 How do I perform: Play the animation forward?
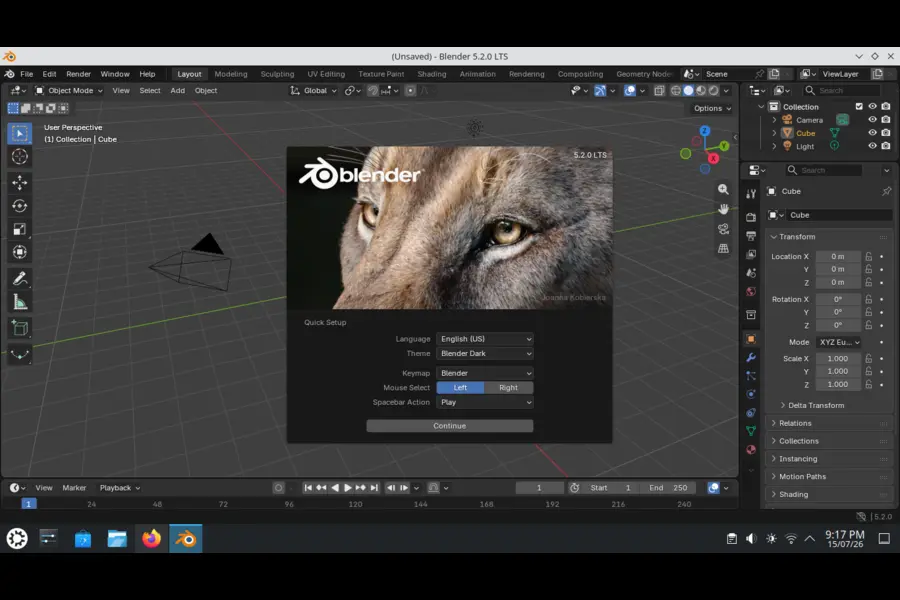tap(348, 487)
